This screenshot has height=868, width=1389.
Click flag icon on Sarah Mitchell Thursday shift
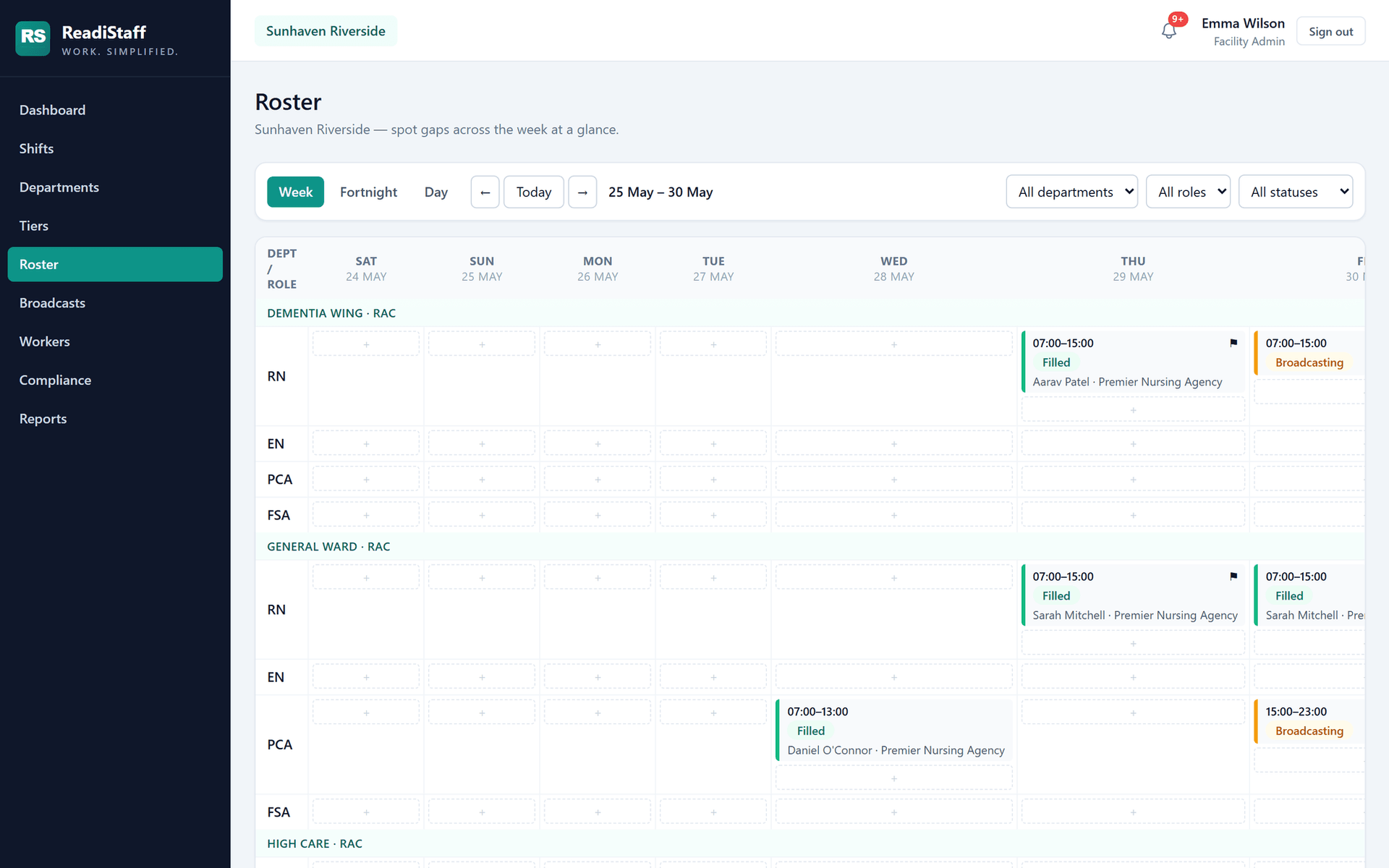pyautogui.click(x=1233, y=576)
